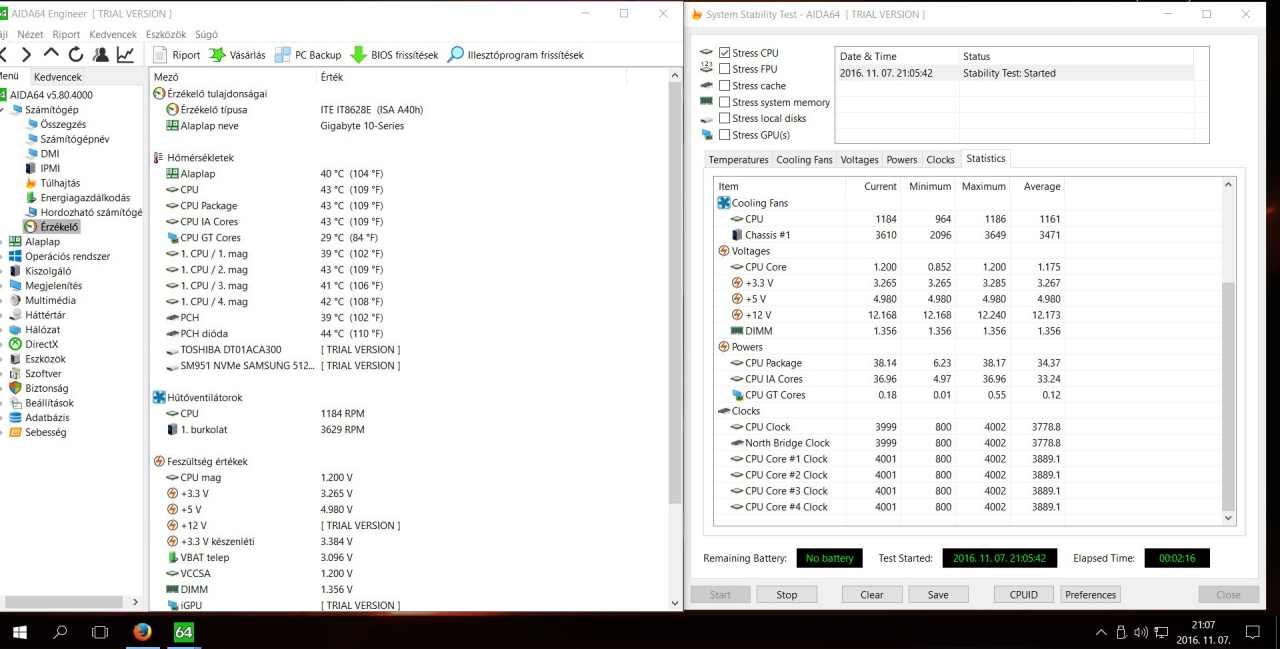Open taskbar search
This screenshot has height=649, width=1280.
[60, 632]
